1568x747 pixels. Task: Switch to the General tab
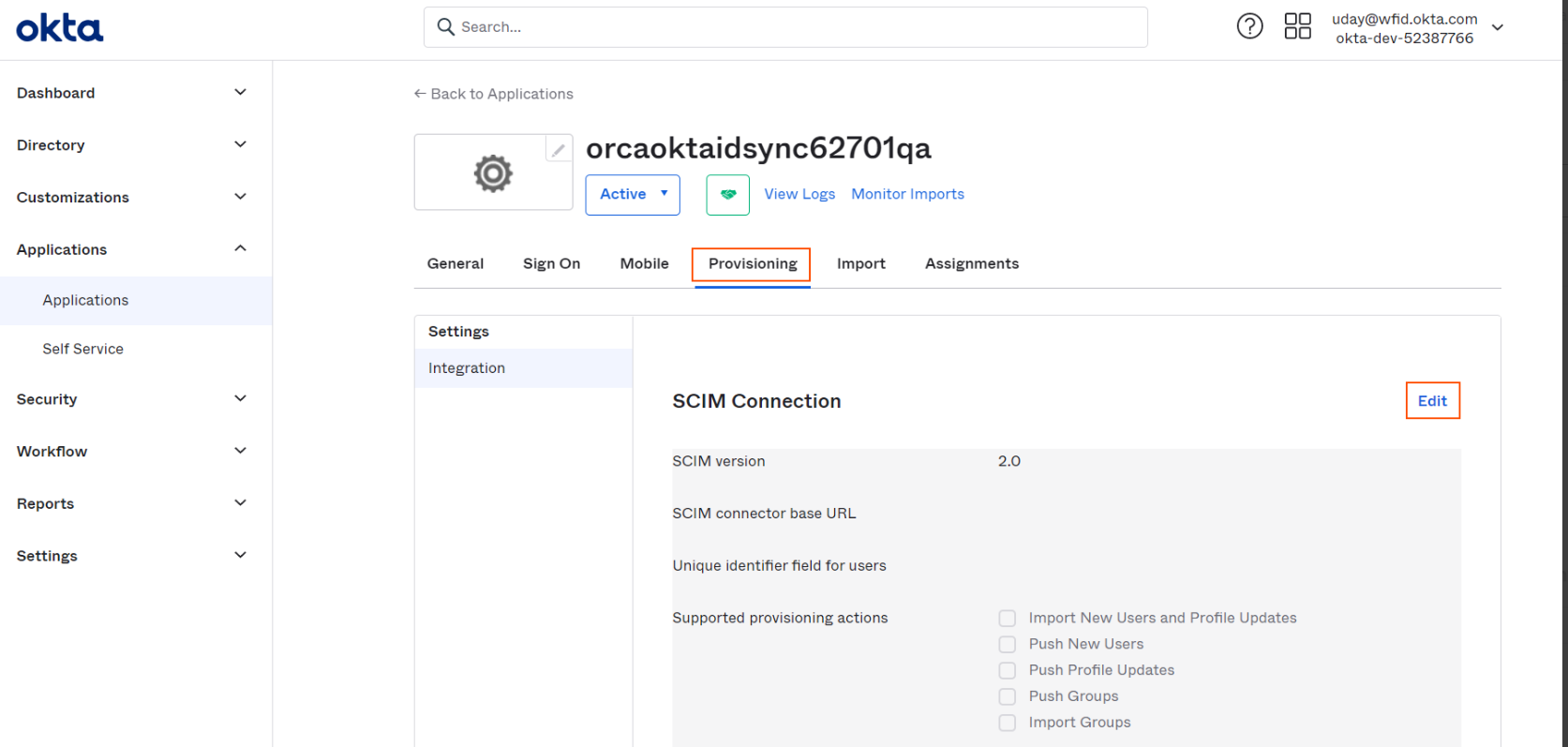(455, 264)
